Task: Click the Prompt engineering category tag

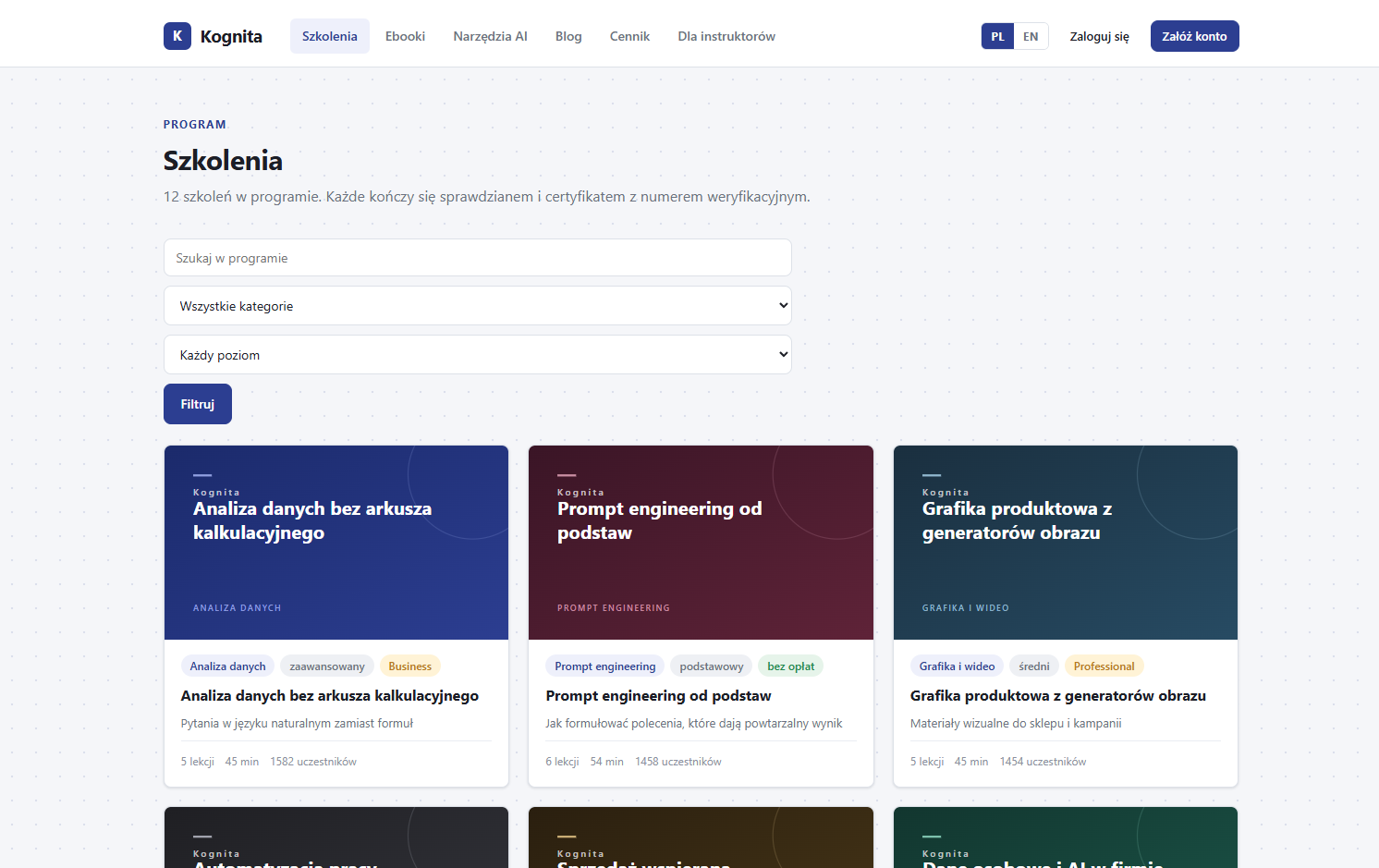Action: pyautogui.click(x=605, y=666)
